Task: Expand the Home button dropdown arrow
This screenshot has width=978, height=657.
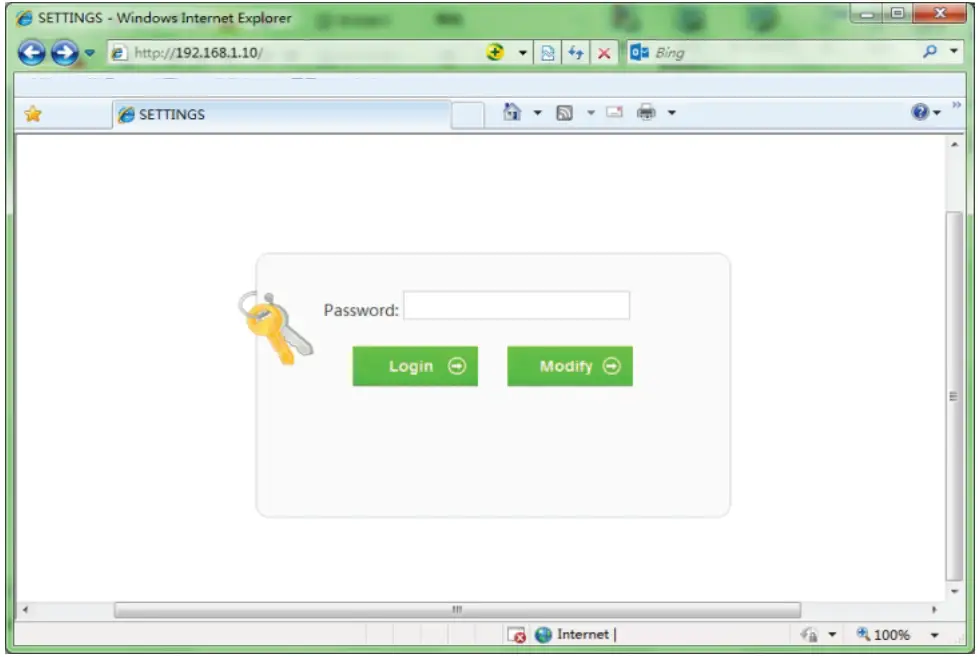Action: point(537,113)
